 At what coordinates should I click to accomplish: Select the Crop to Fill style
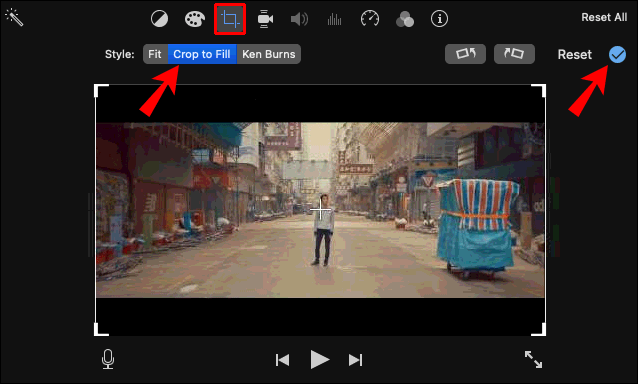tap(202, 54)
